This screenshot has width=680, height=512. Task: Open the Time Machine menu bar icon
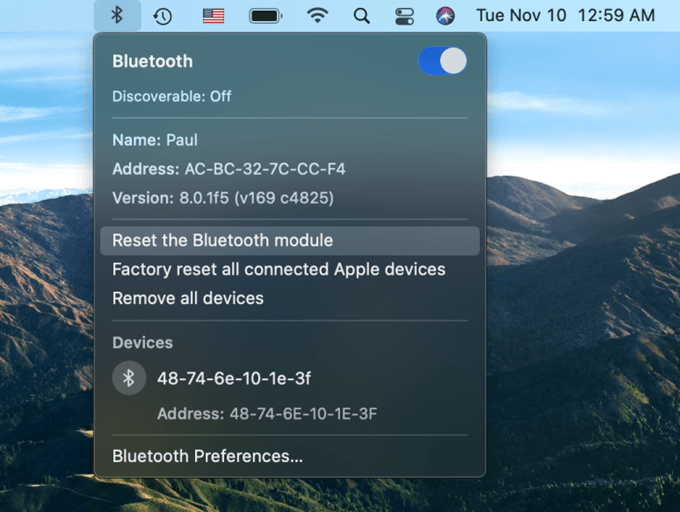(163, 16)
